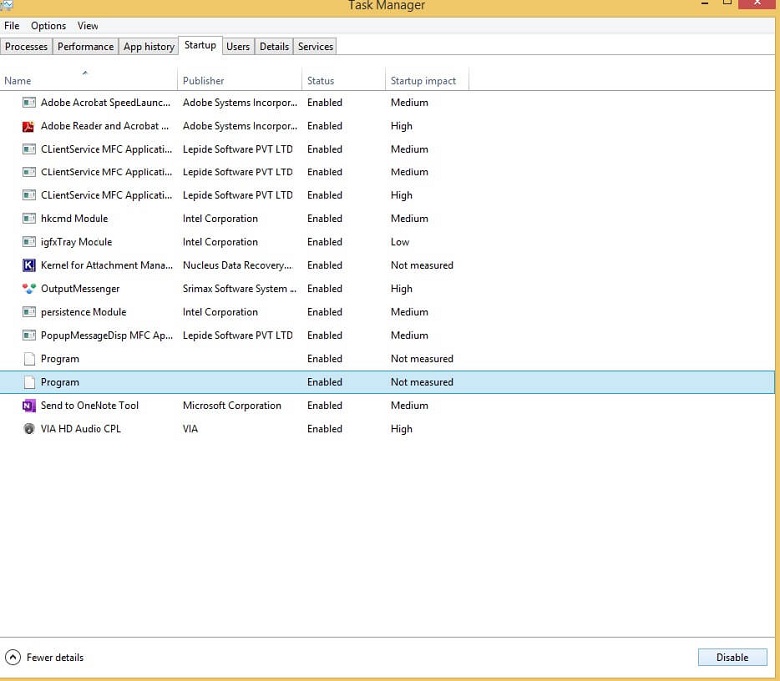Click High impact for VIA HD Audio row
This screenshot has width=780, height=681.
[x=401, y=429]
